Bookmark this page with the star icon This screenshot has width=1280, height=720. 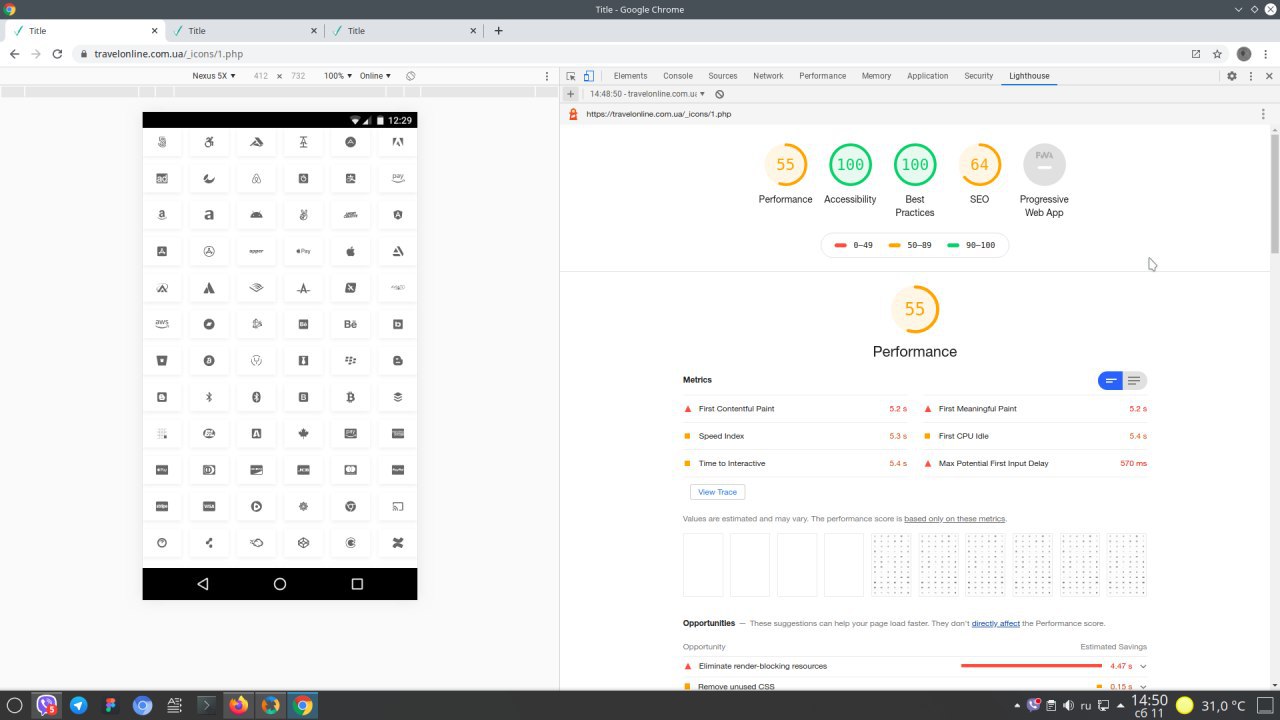(x=1217, y=54)
